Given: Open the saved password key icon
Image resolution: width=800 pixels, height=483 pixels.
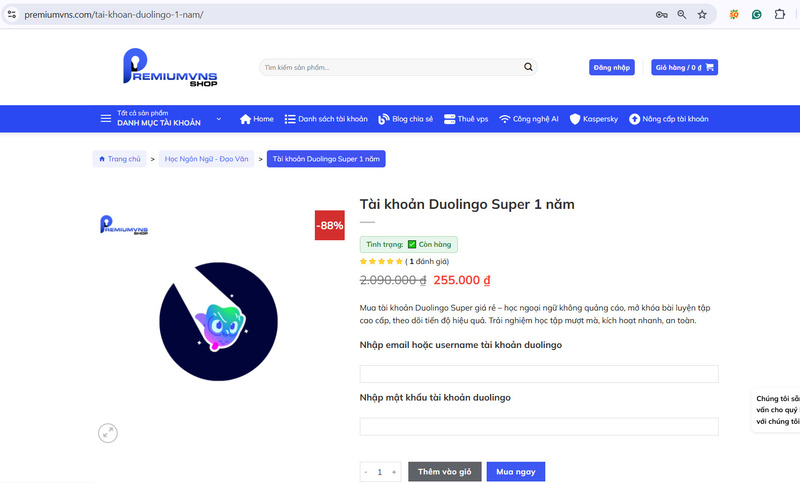Looking at the screenshot, I should click(x=662, y=15).
